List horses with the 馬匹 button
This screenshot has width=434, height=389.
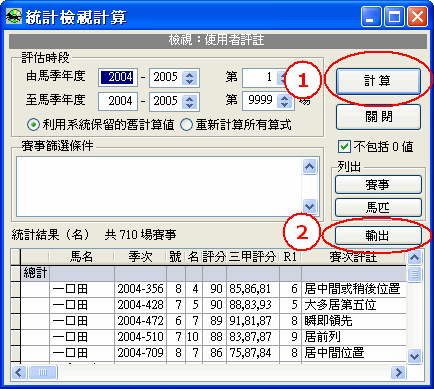[378, 207]
